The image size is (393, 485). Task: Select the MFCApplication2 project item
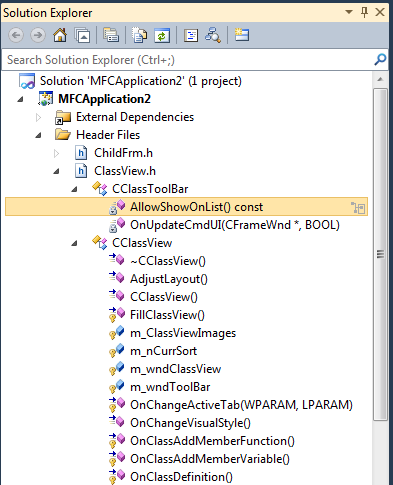(x=104, y=99)
